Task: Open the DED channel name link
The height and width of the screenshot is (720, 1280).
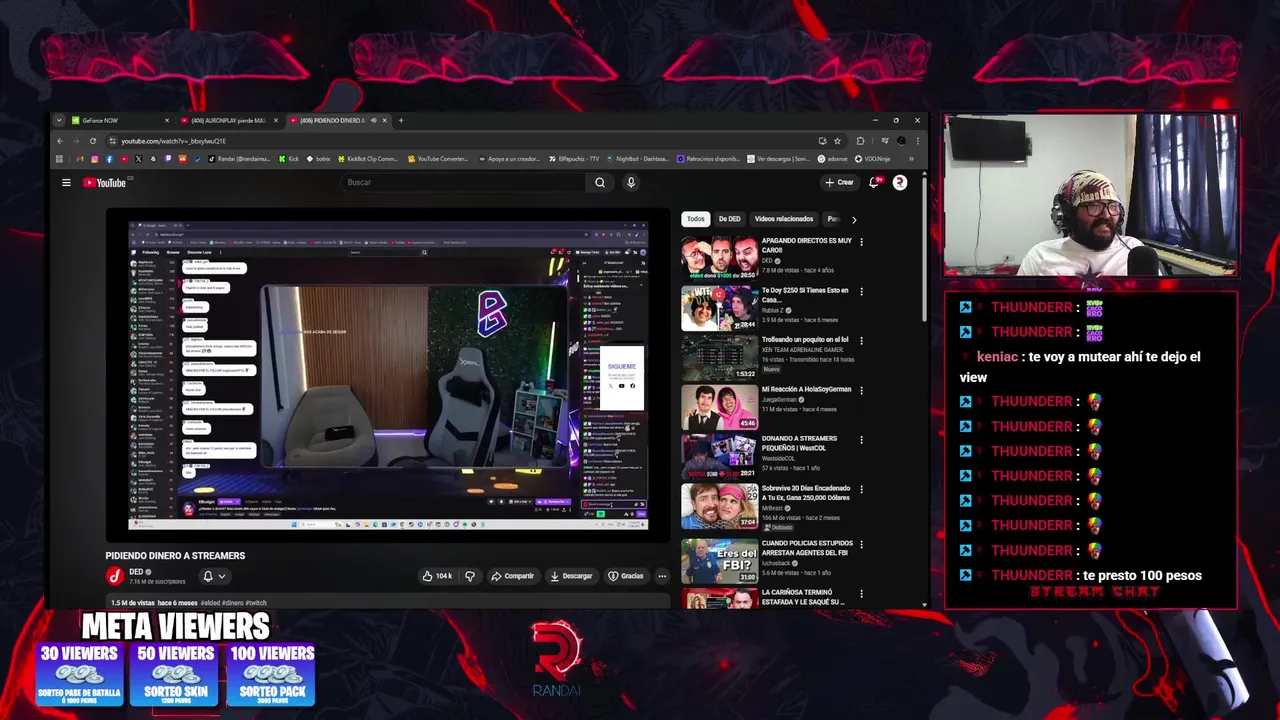Action: click(x=136, y=572)
